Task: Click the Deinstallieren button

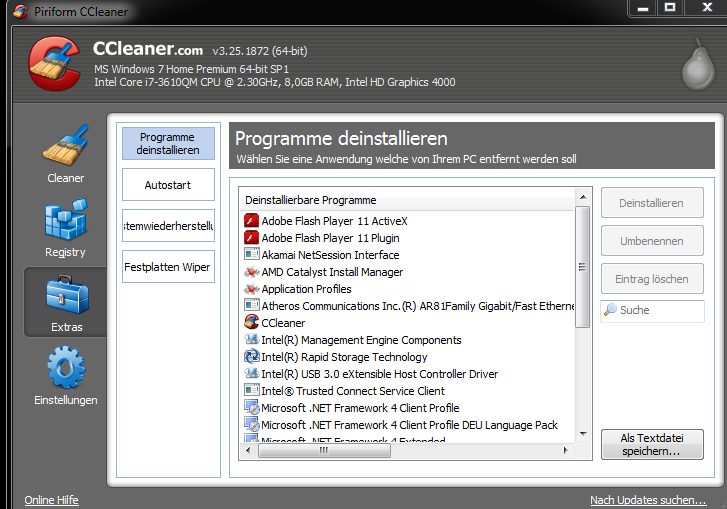Action: [x=652, y=203]
